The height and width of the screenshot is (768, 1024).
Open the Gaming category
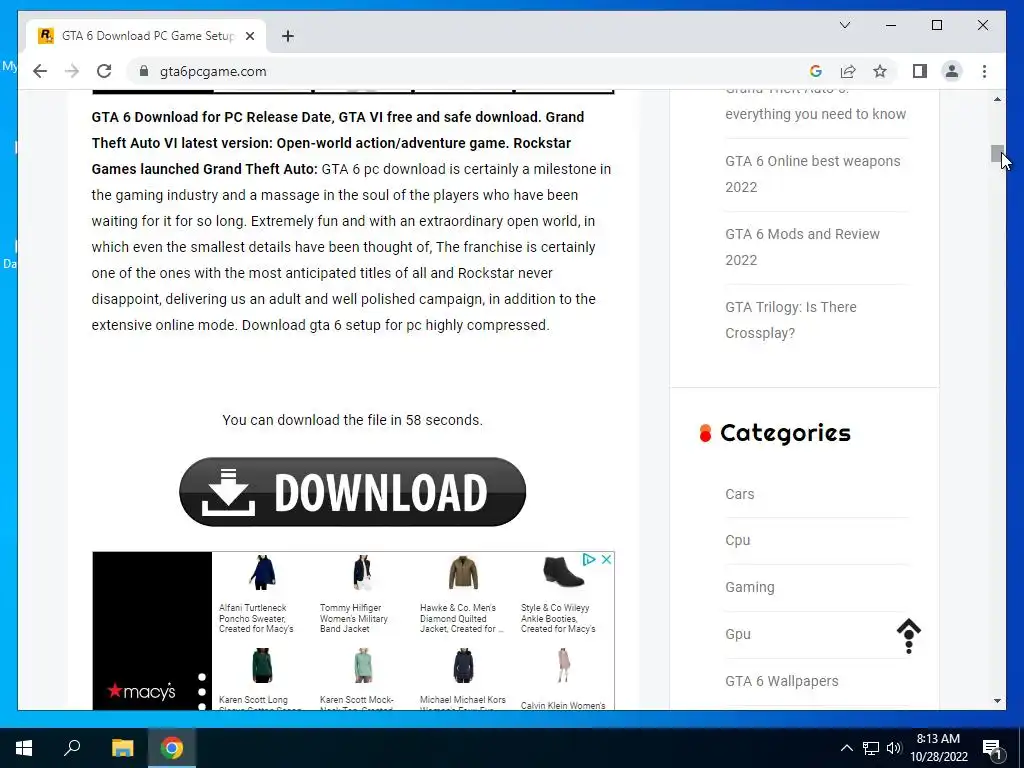[750, 587]
